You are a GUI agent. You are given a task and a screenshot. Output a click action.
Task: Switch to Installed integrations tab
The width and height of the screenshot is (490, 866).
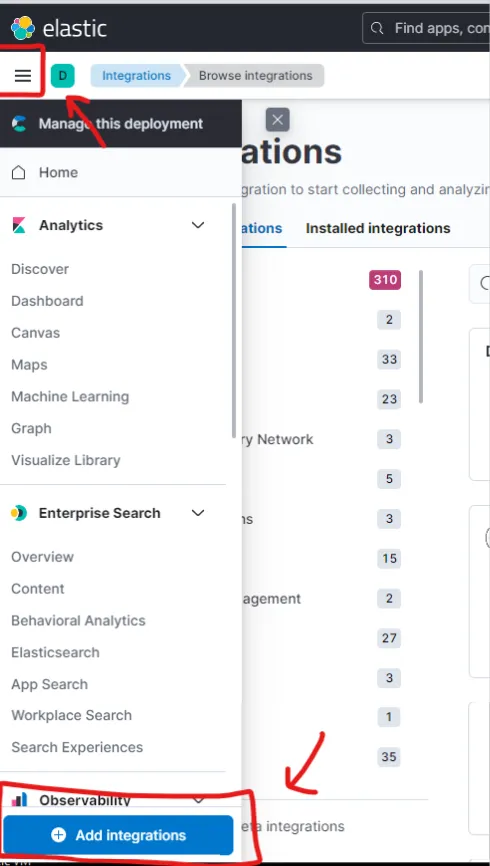tap(378, 228)
